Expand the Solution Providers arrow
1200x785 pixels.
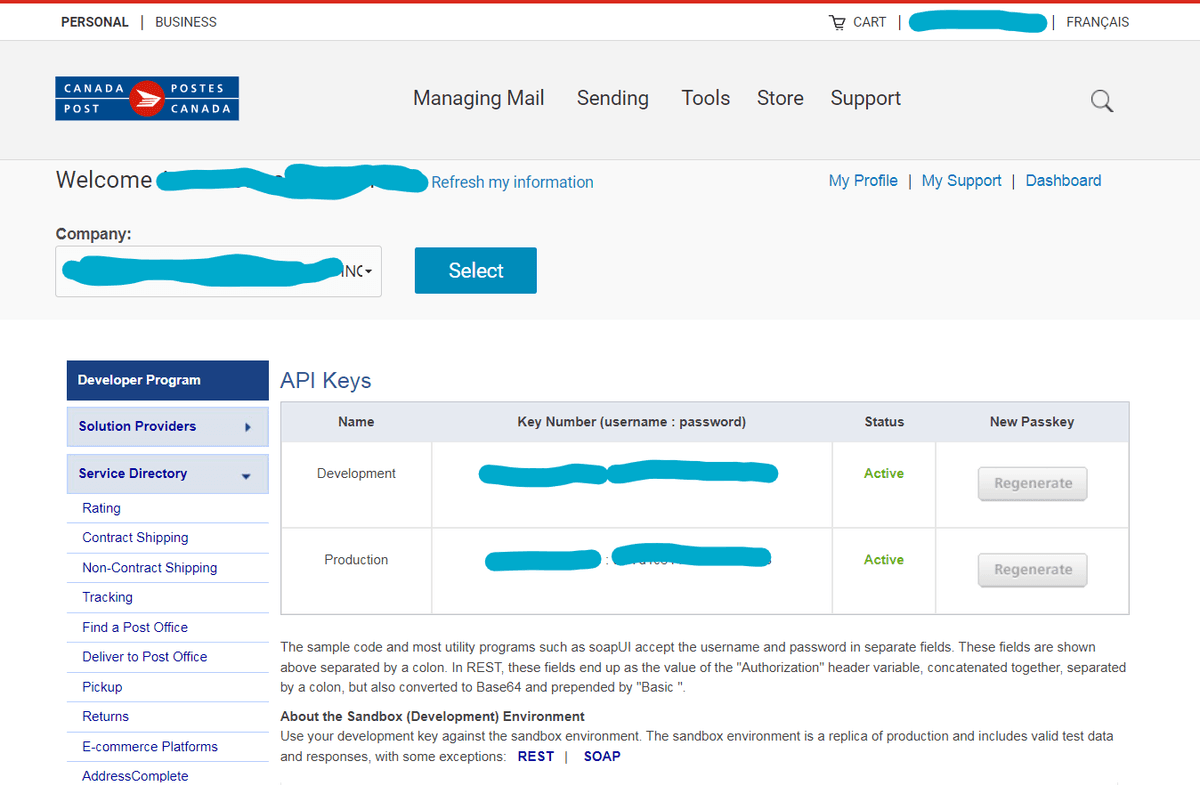(248, 427)
